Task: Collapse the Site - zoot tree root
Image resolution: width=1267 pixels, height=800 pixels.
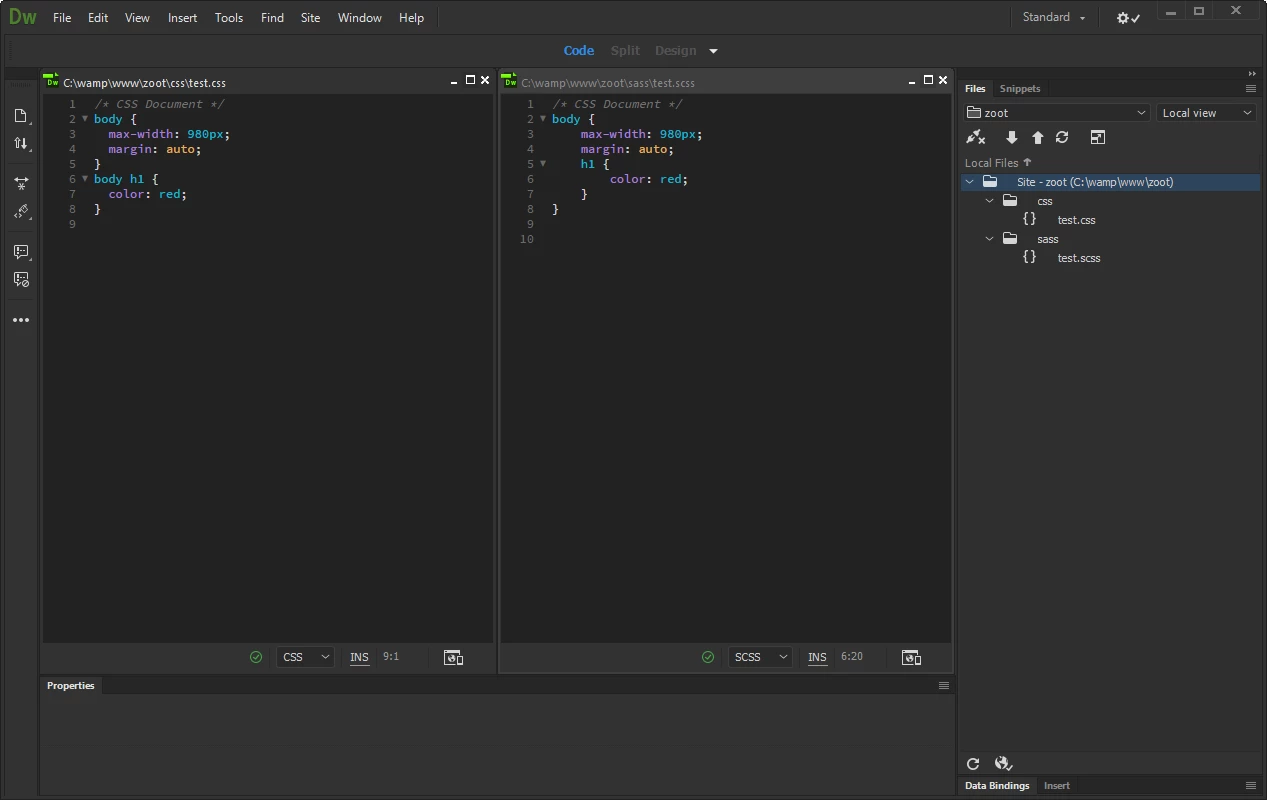Action: pyautogui.click(x=969, y=182)
